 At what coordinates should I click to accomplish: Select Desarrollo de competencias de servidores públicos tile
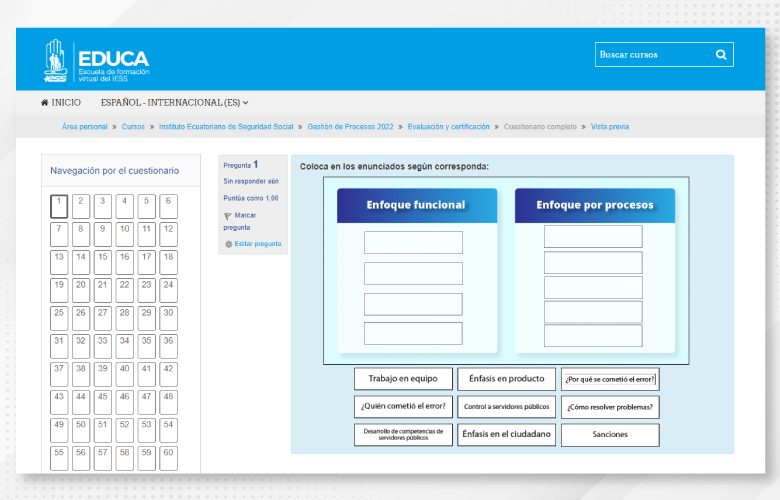403,434
